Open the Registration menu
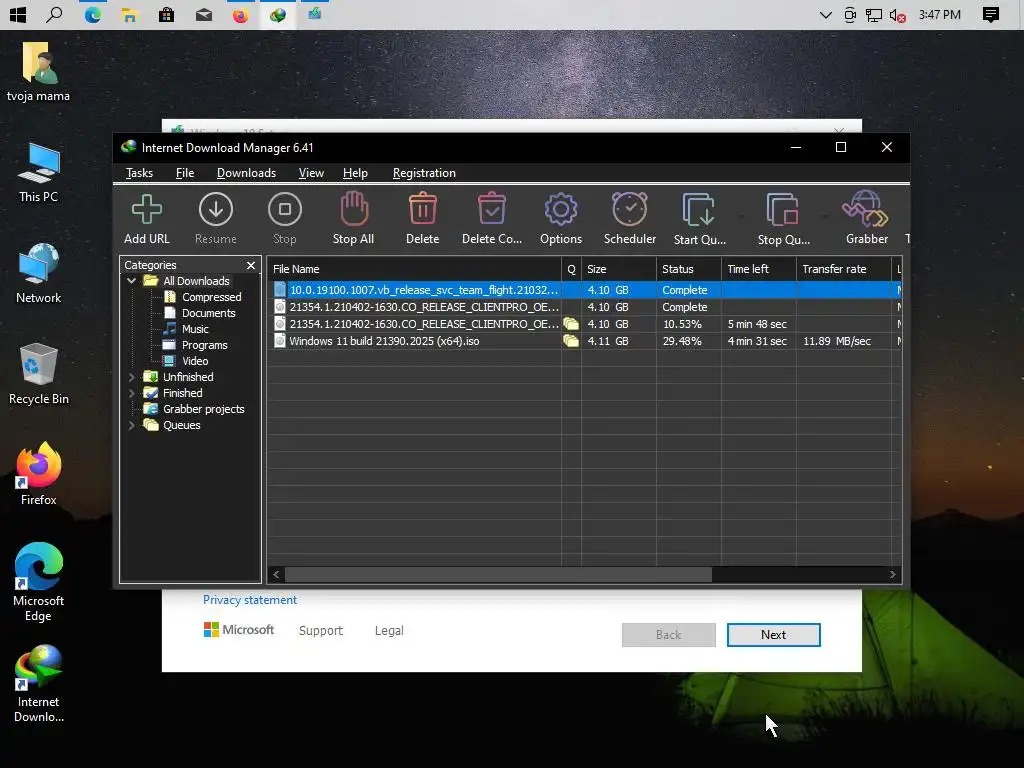 coord(424,173)
